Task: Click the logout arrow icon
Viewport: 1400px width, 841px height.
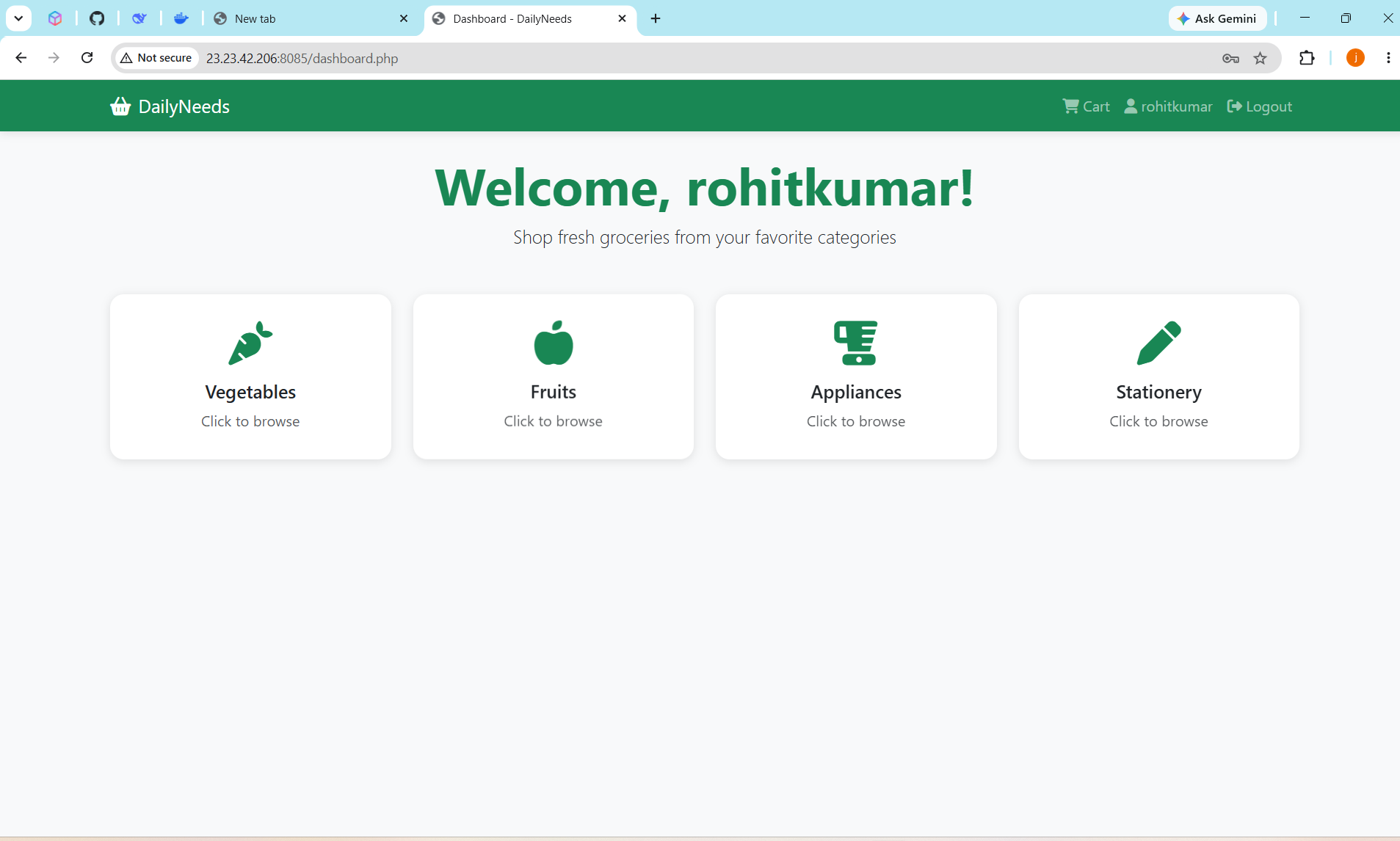Action: point(1234,106)
